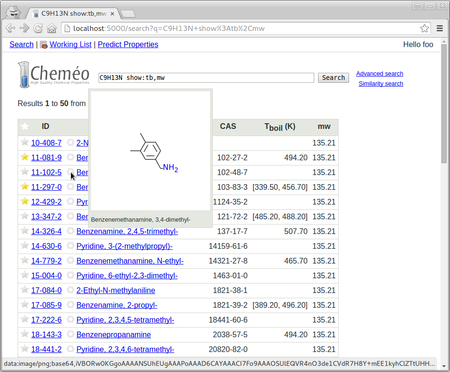450x372 pixels.
Task: Open Benzenemethanamine, N-ethyl- entry
Action: (130, 261)
